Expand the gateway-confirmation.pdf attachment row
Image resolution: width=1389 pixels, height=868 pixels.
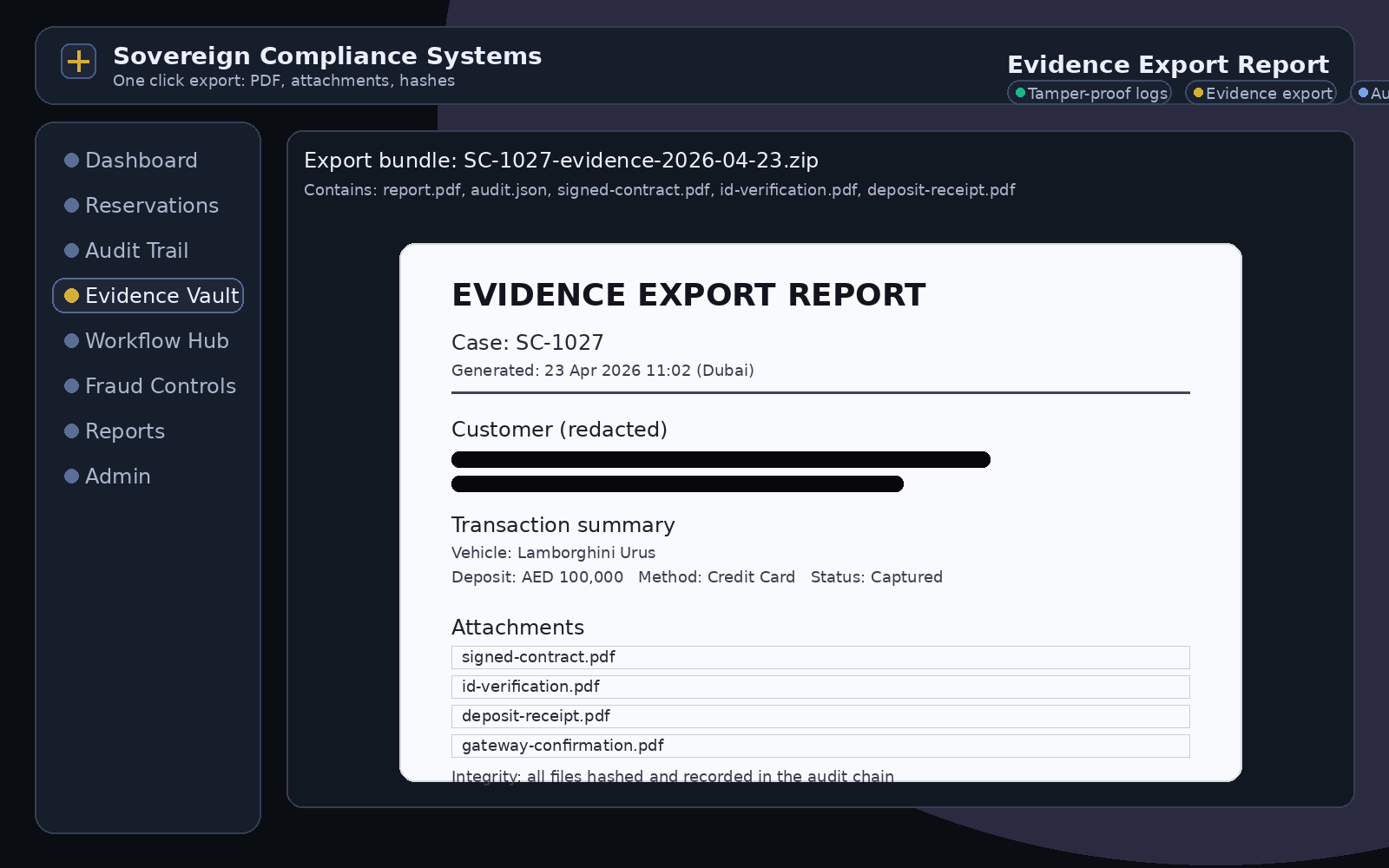[820, 746]
